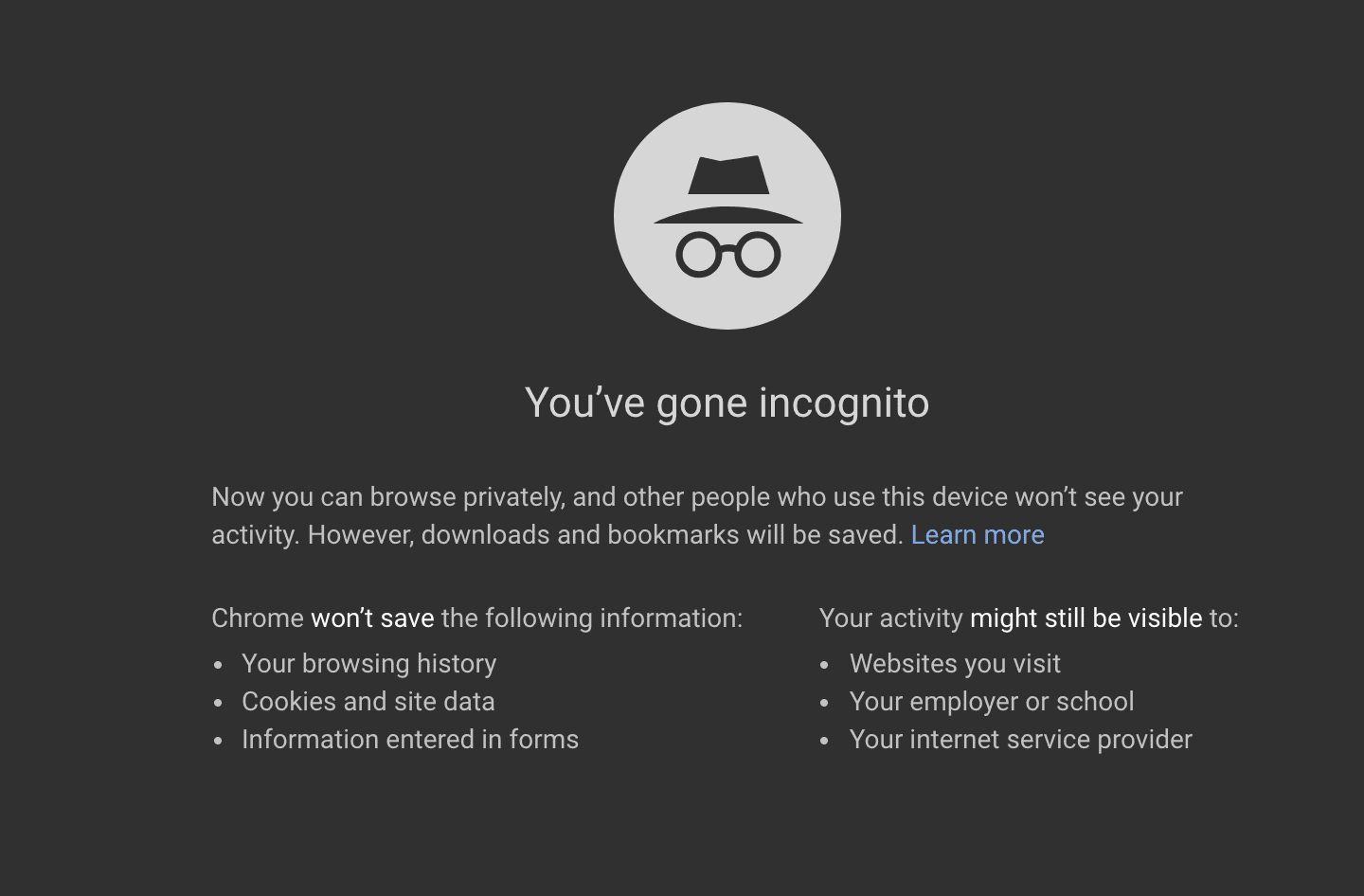The height and width of the screenshot is (896, 1364).
Task: Click the 'You've gone incognito' heading
Action: 727,403
